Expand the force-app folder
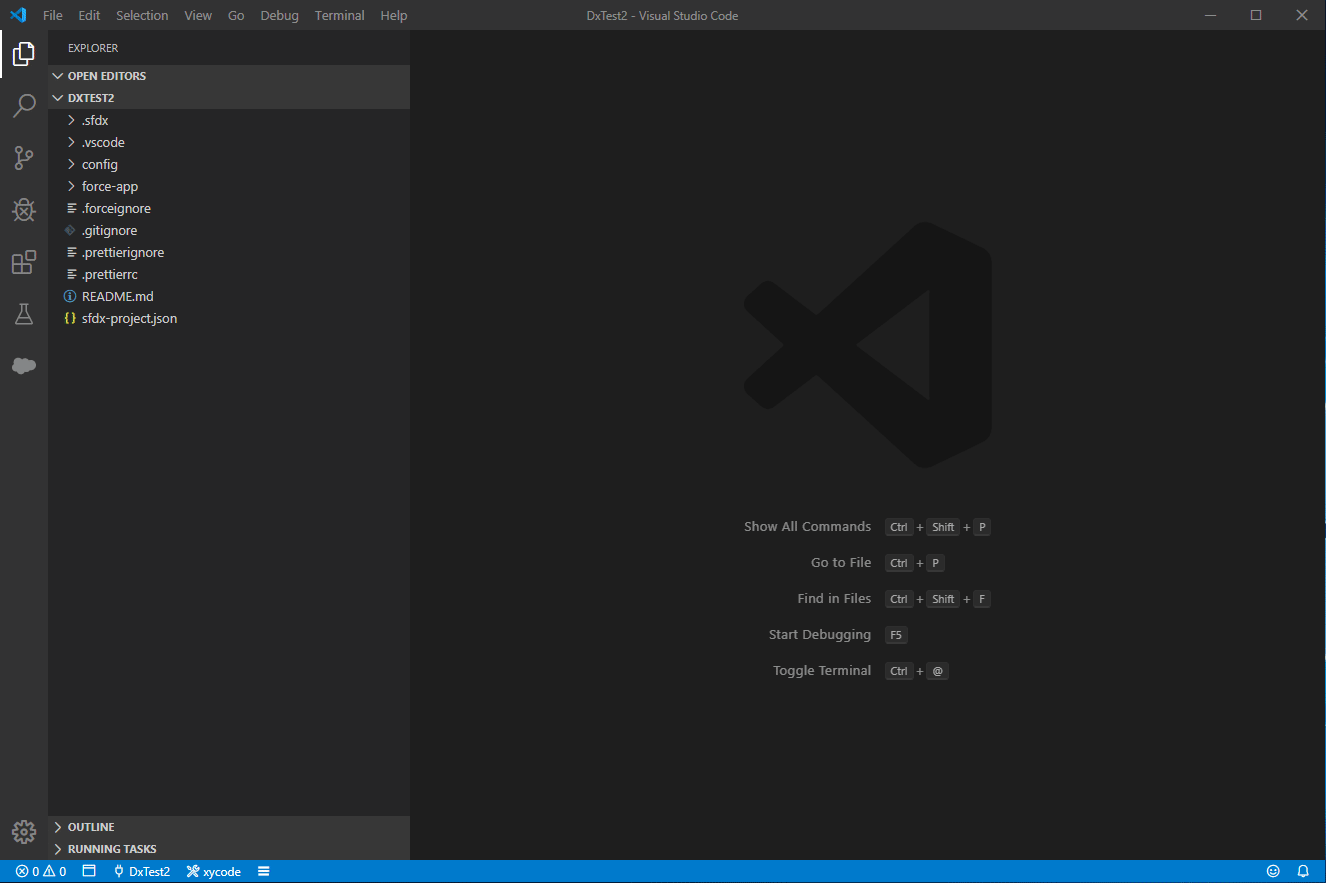 tap(229, 186)
